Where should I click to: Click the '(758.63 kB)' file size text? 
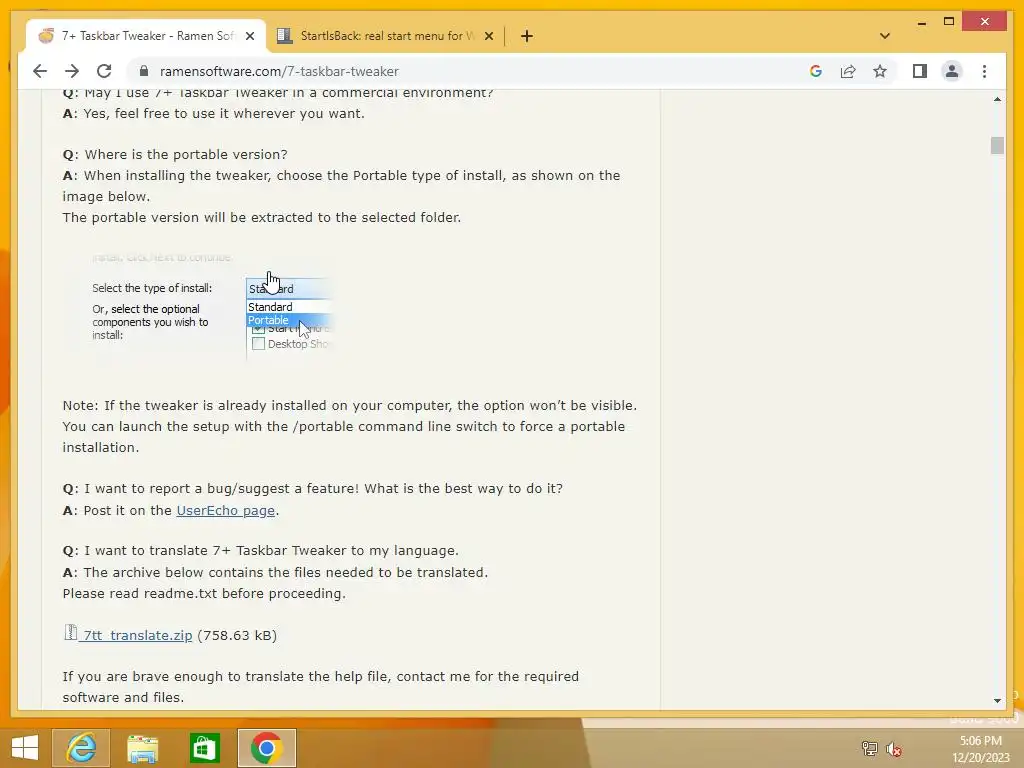[x=237, y=635]
